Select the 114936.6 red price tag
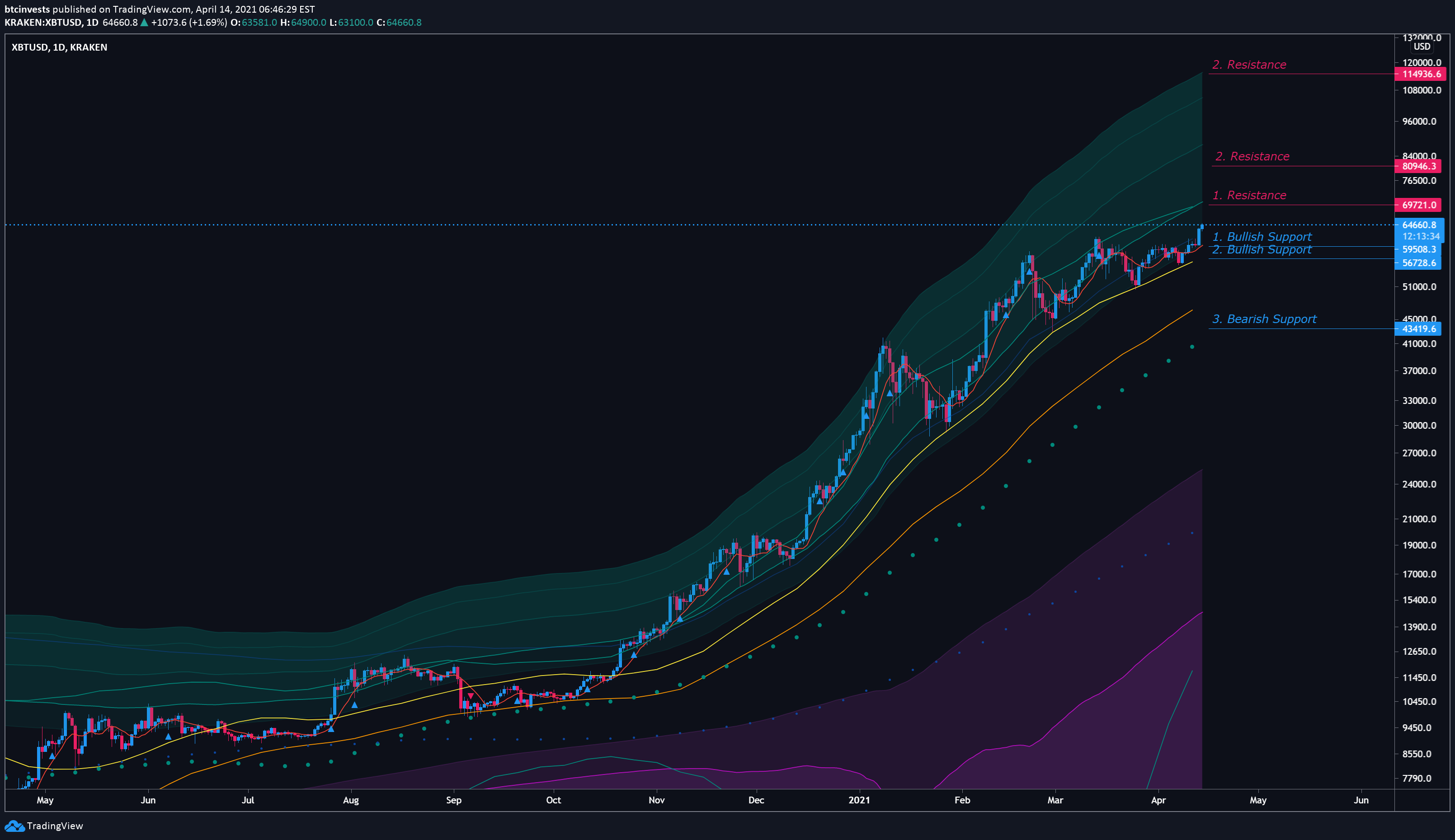 pyautogui.click(x=1421, y=74)
